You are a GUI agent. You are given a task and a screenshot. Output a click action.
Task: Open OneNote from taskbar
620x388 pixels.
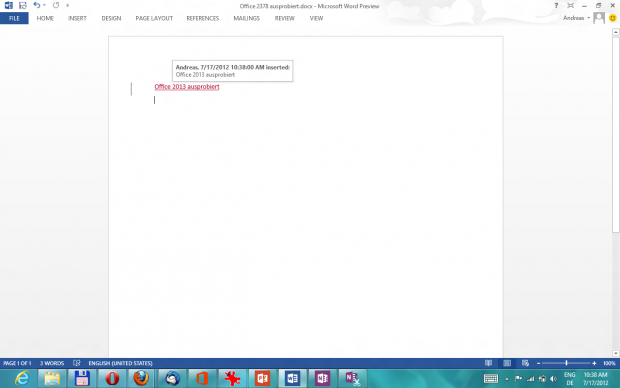pos(322,379)
